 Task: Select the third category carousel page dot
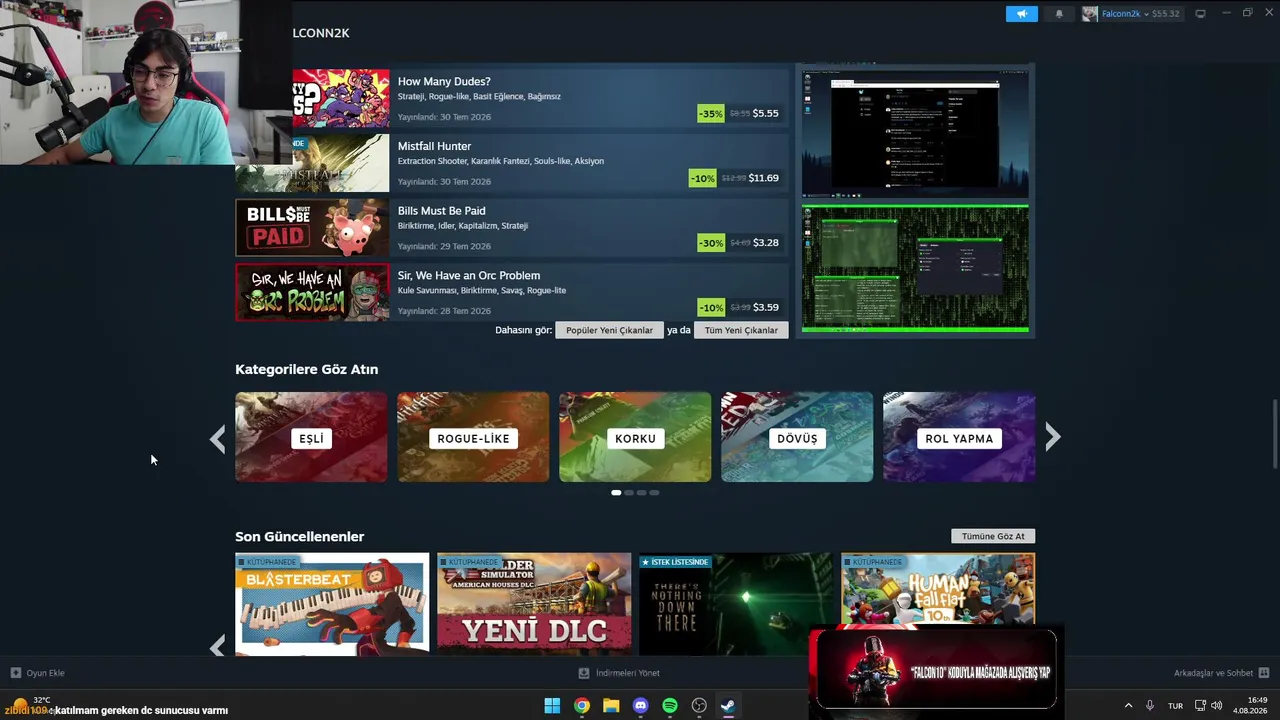(642, 492)
